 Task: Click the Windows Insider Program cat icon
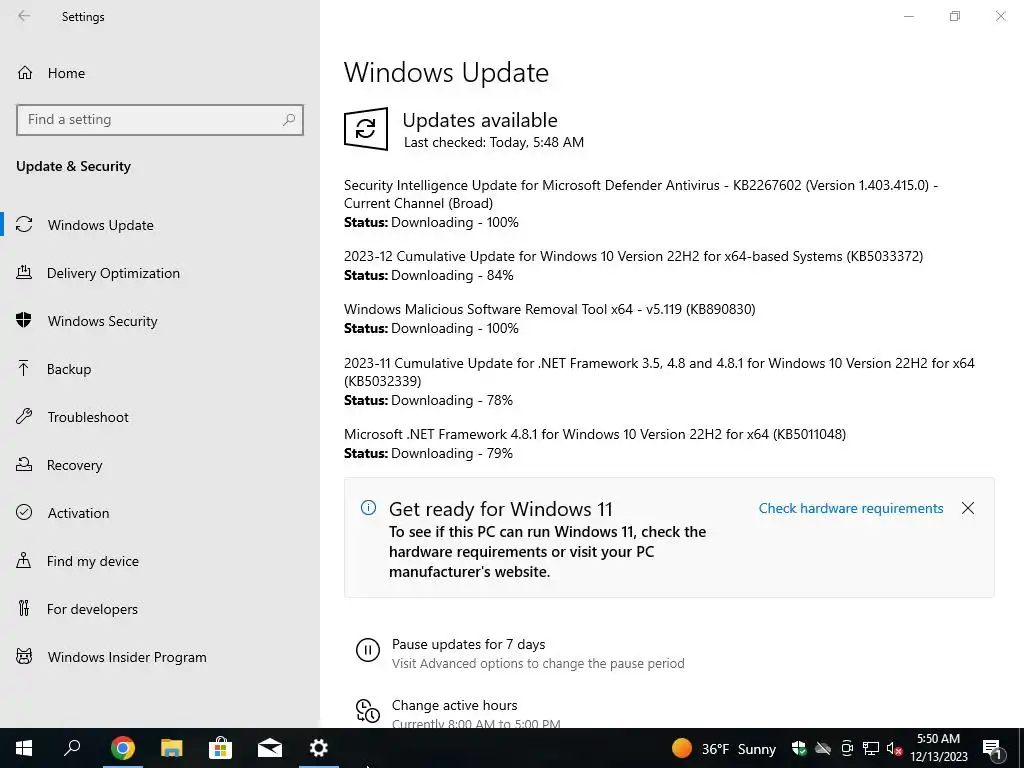tap(24, 656)
